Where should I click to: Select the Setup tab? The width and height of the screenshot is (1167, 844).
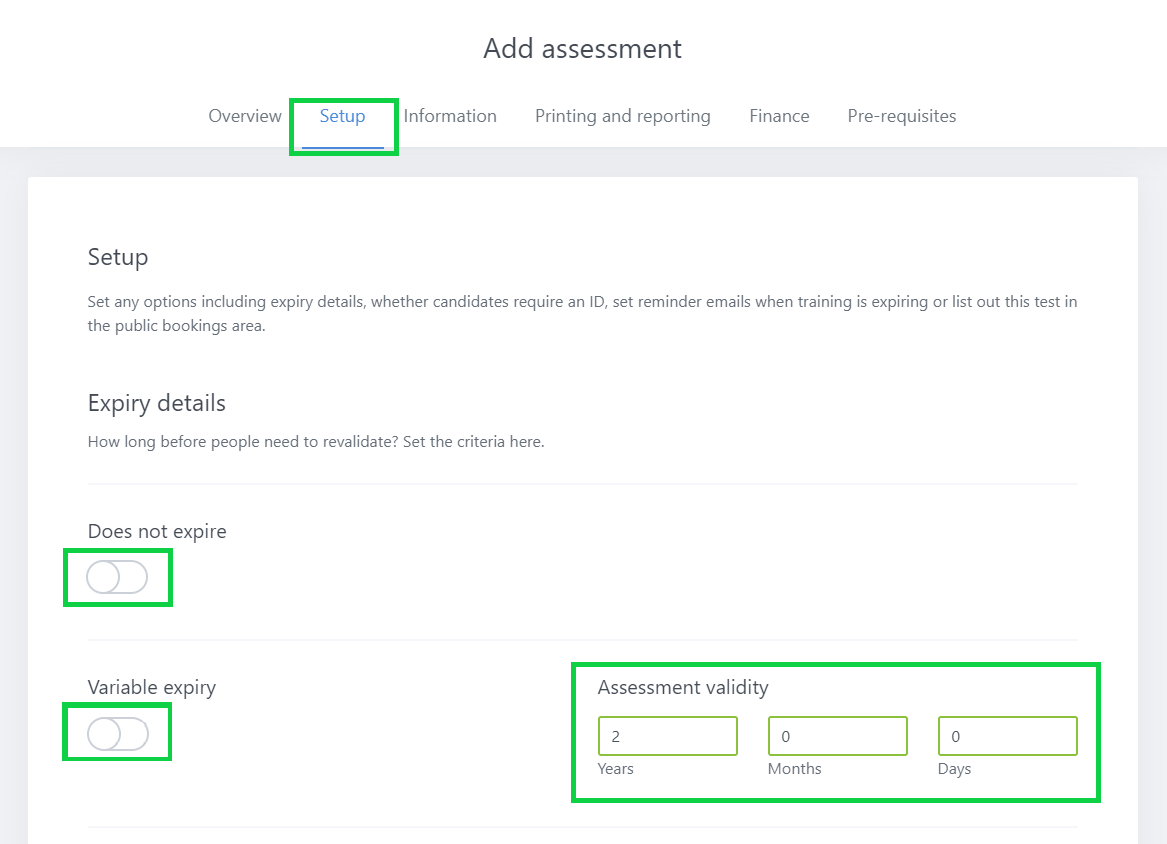click(342, 116)
